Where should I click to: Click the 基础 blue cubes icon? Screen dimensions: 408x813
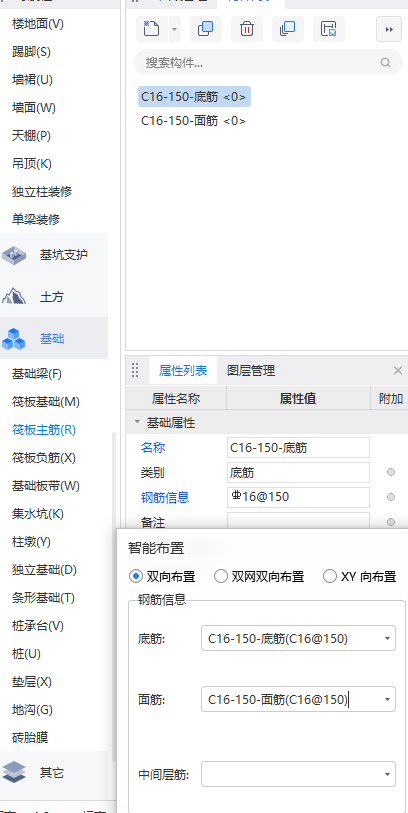(13, 339)
